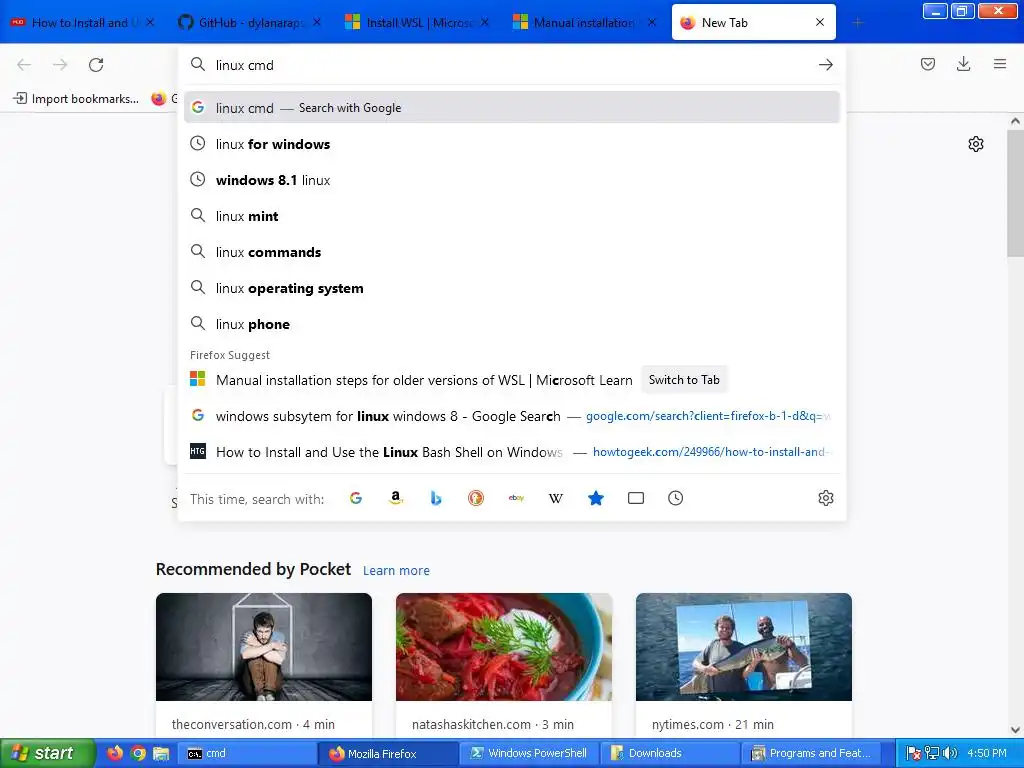Viewport: 1024px width, 768px height.
Task: Click inside the address bar text field
Action: click(511, 65)
